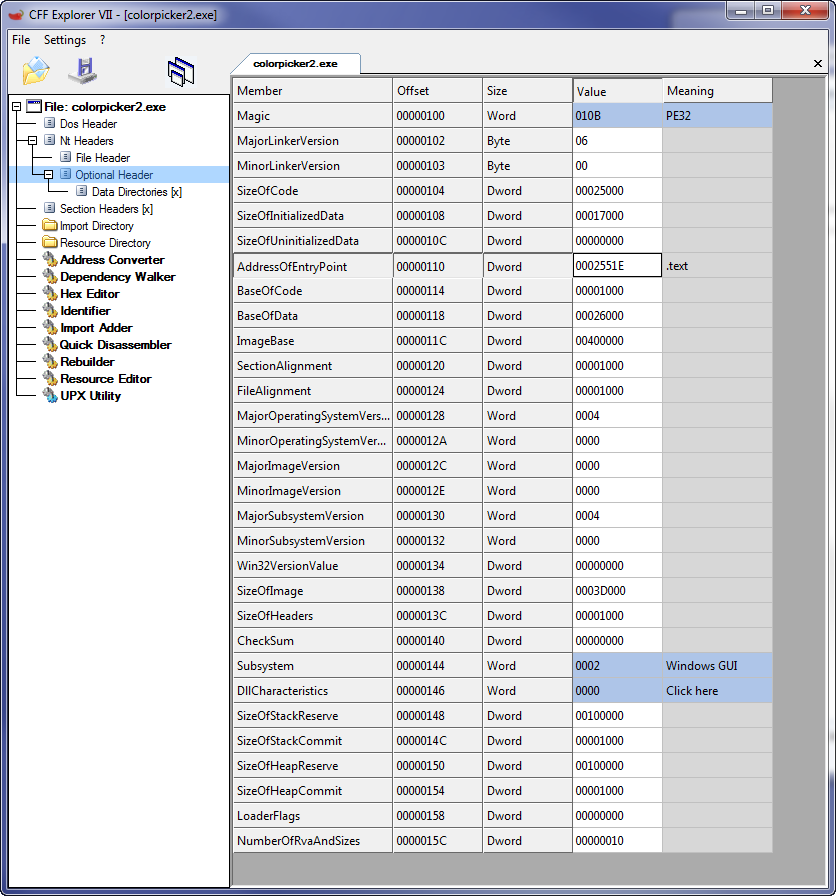Click the Resource Editor tool icon
836x896 pixels.
pyautogui.click(x=50, y=378)
